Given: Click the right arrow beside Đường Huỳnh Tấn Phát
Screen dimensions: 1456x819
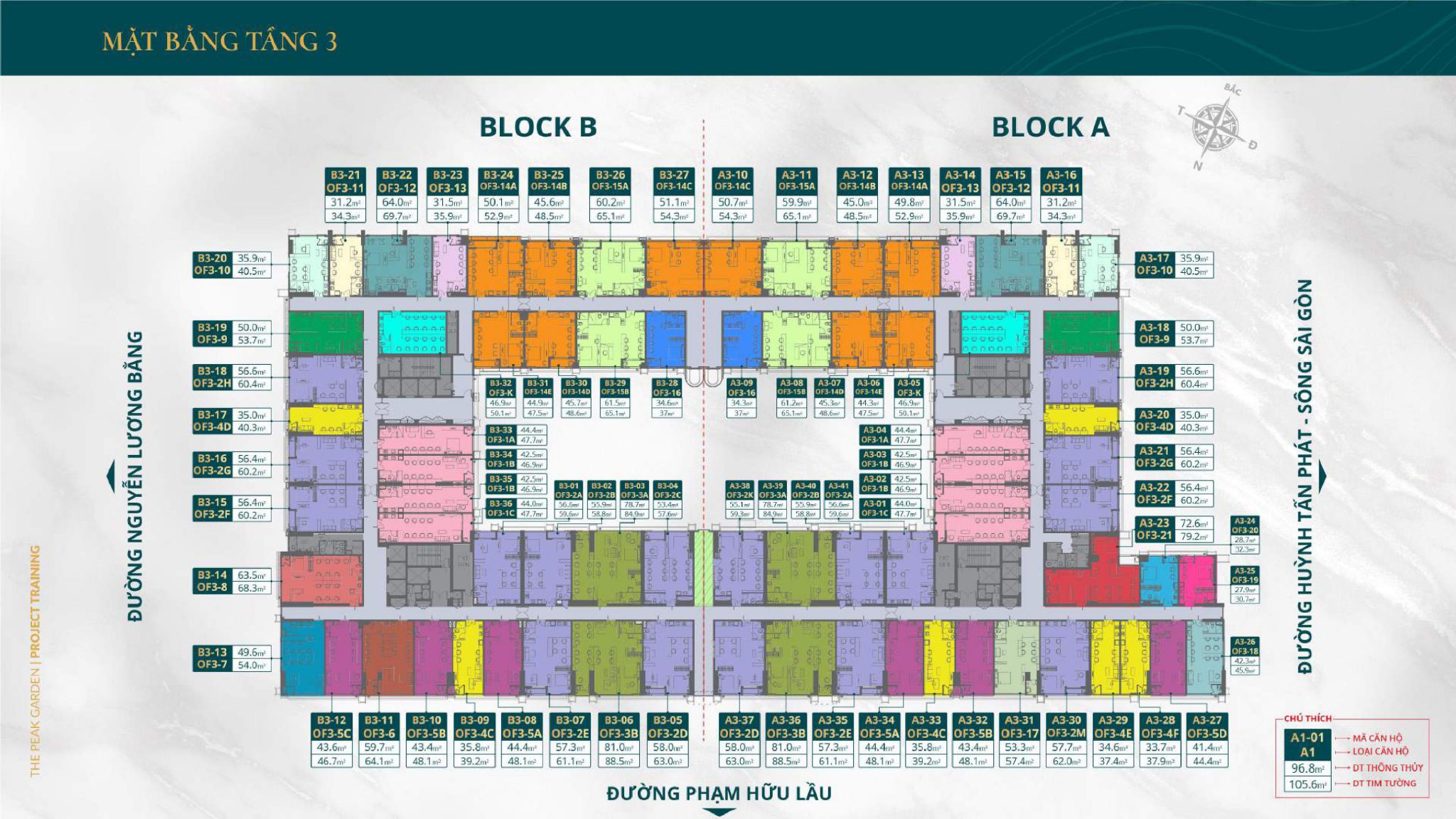Looking at the screenshot, I should (1322, 476).
